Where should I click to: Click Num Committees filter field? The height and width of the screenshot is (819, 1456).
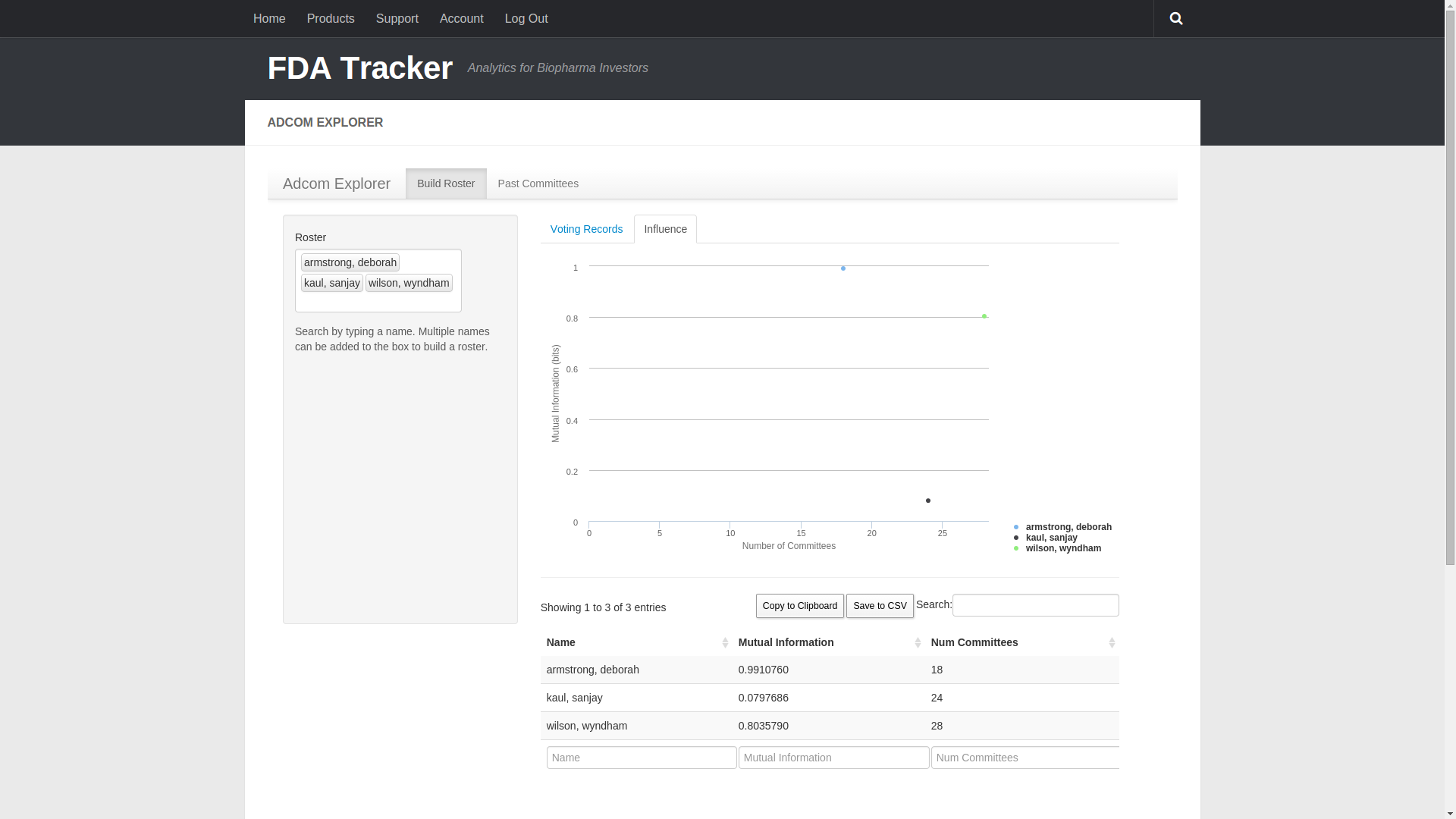pos(1025,758)
